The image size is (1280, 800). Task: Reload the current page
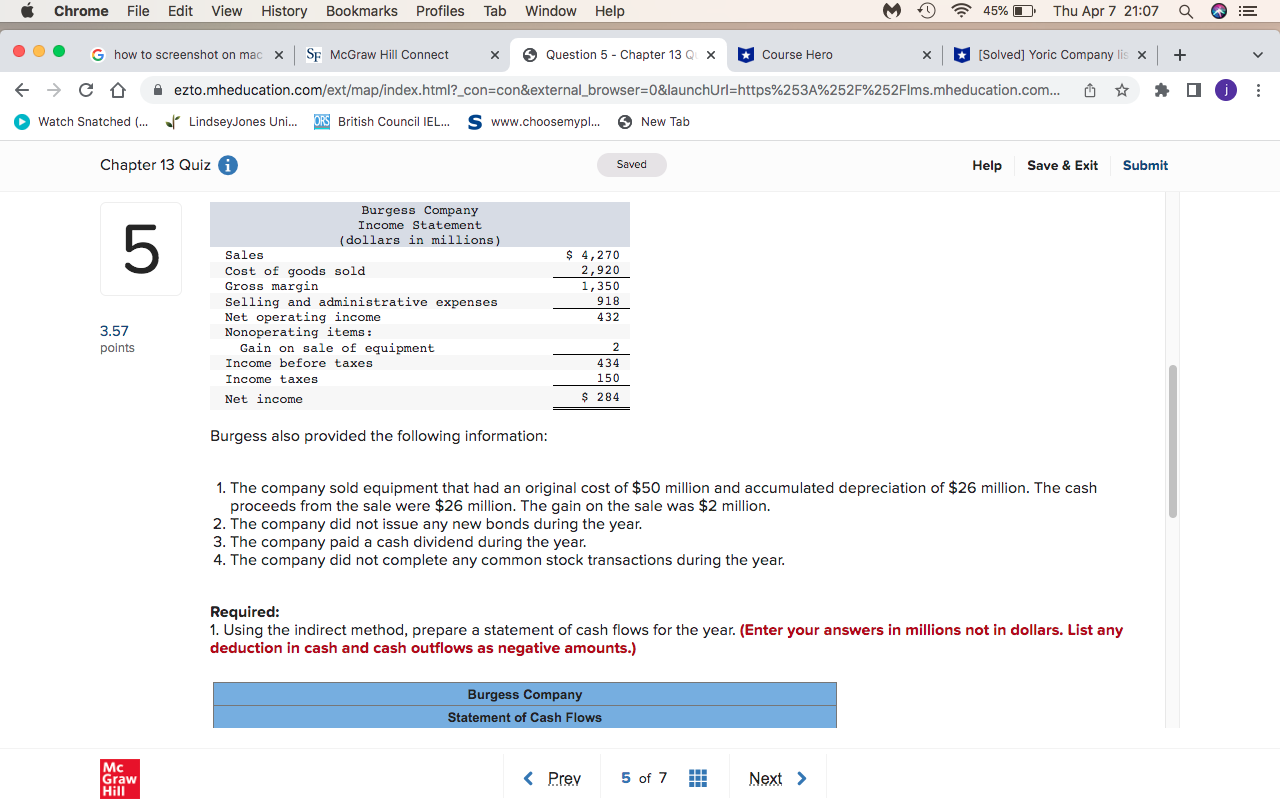pyautogui.click(x=85, y=89)
